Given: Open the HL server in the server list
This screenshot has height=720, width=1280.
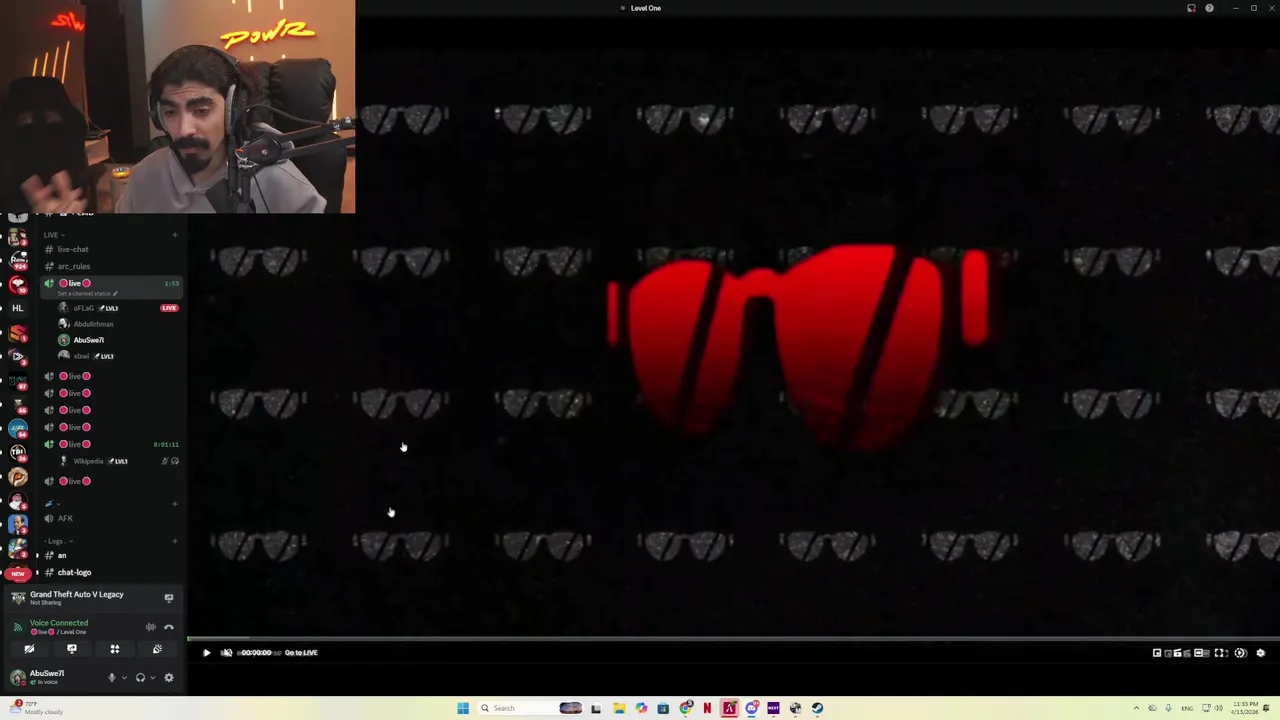Looking at the screenshot, I should coord(17,308).
